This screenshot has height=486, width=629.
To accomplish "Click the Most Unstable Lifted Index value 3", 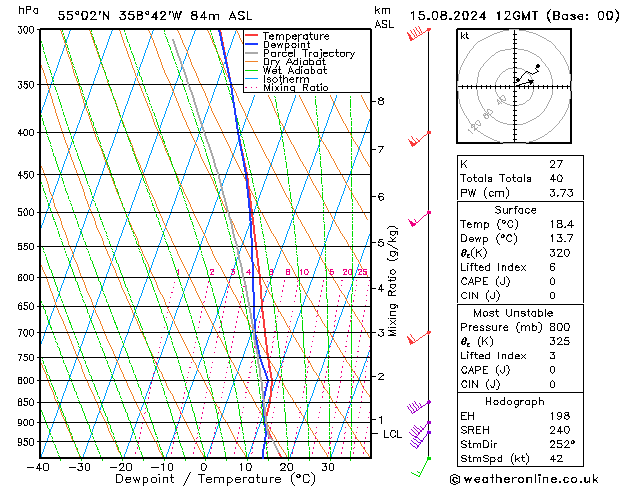I will pos(553,356).
